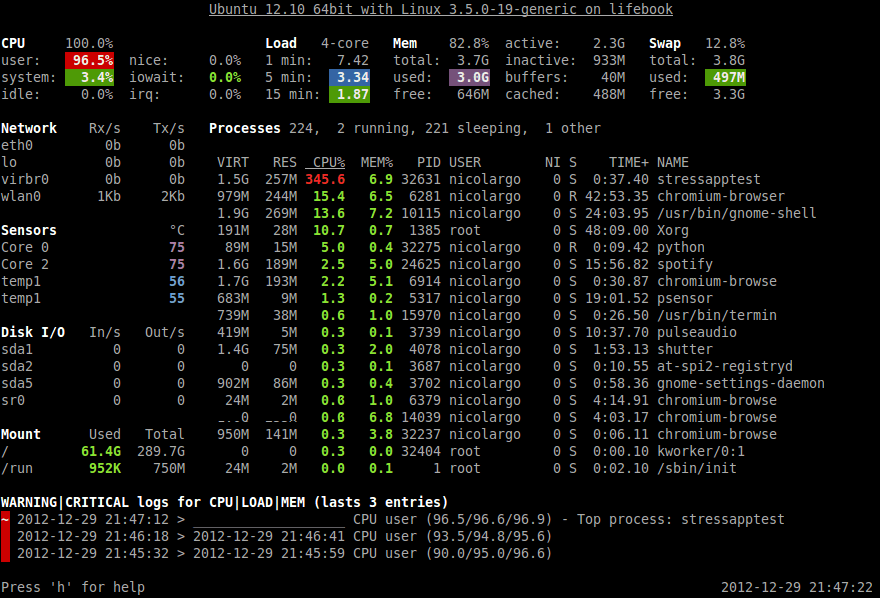Image resolution: width=880 pixels, height=598 pixels.
Task: Click the purple Mem used 3.0G badge
Action: (469, 77)
